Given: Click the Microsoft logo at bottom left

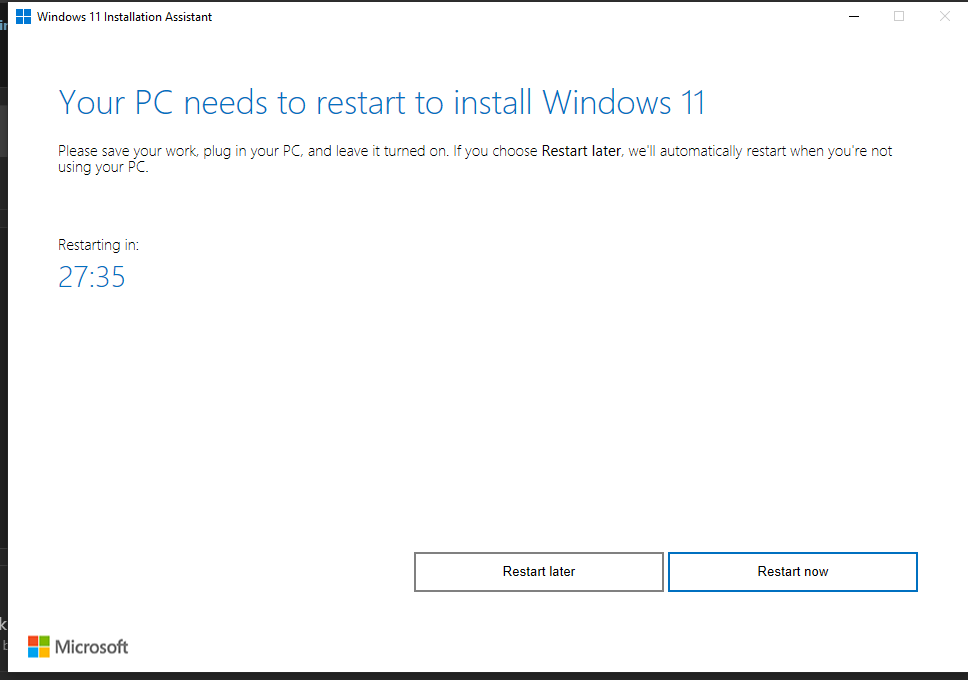Looking at the screenshot, I should point(78,647).
